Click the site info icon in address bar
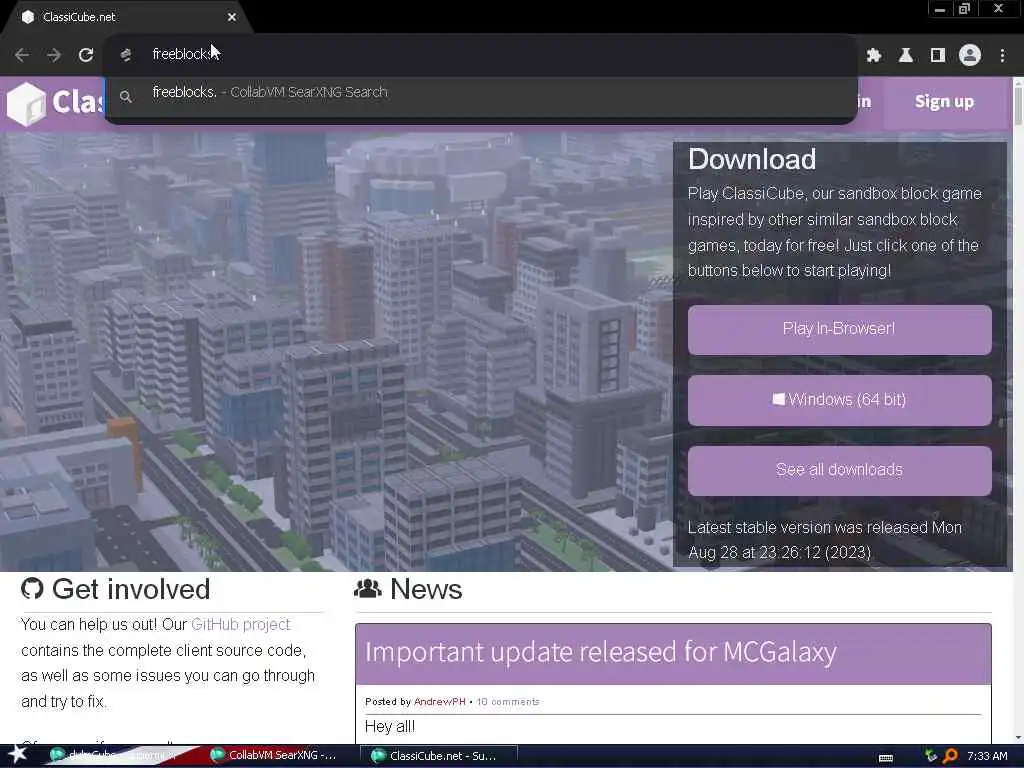 click(x=126, y=55)
